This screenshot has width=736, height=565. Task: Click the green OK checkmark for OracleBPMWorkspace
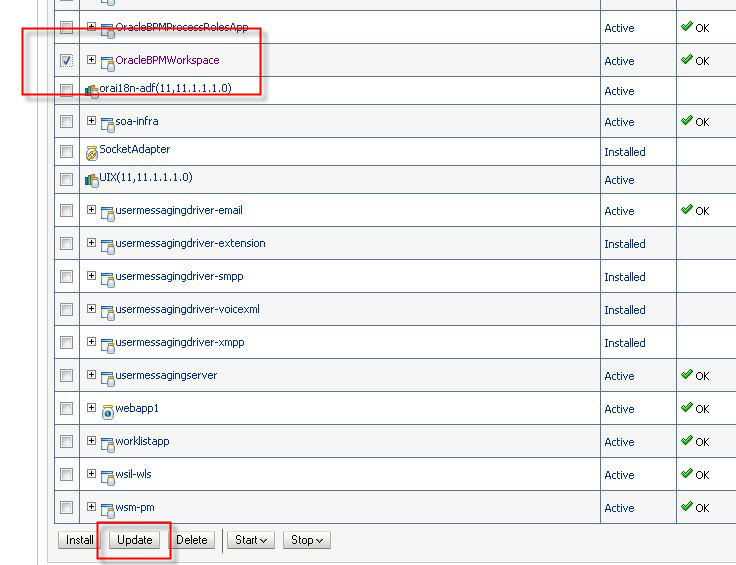tap(687, 59)
